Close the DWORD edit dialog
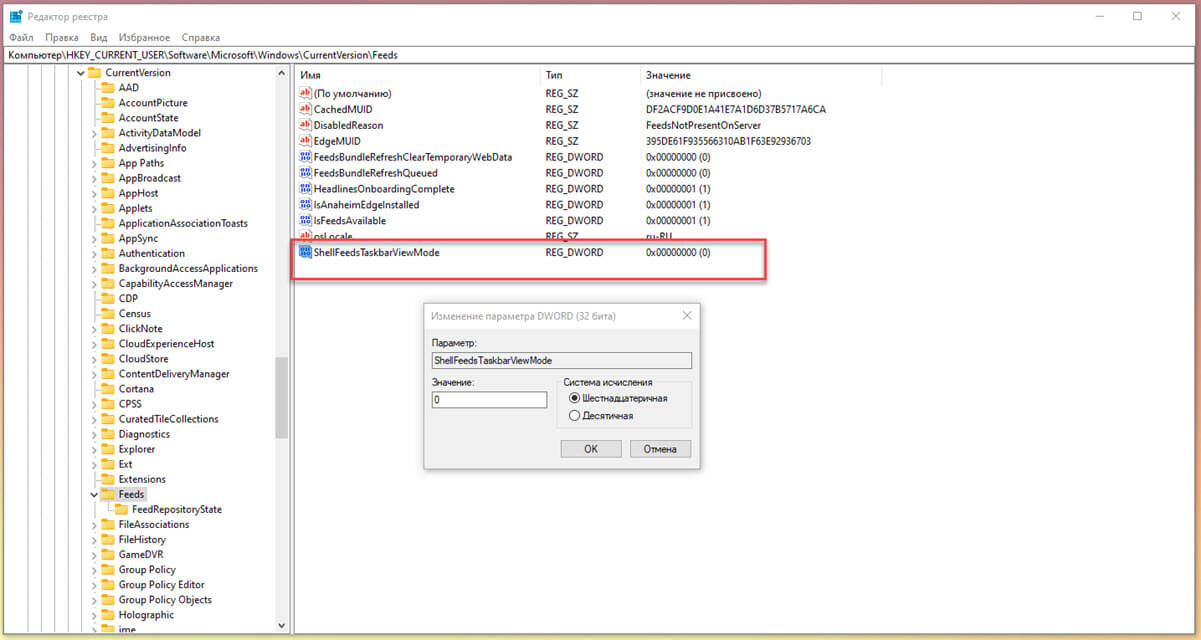 pos(686,316)
